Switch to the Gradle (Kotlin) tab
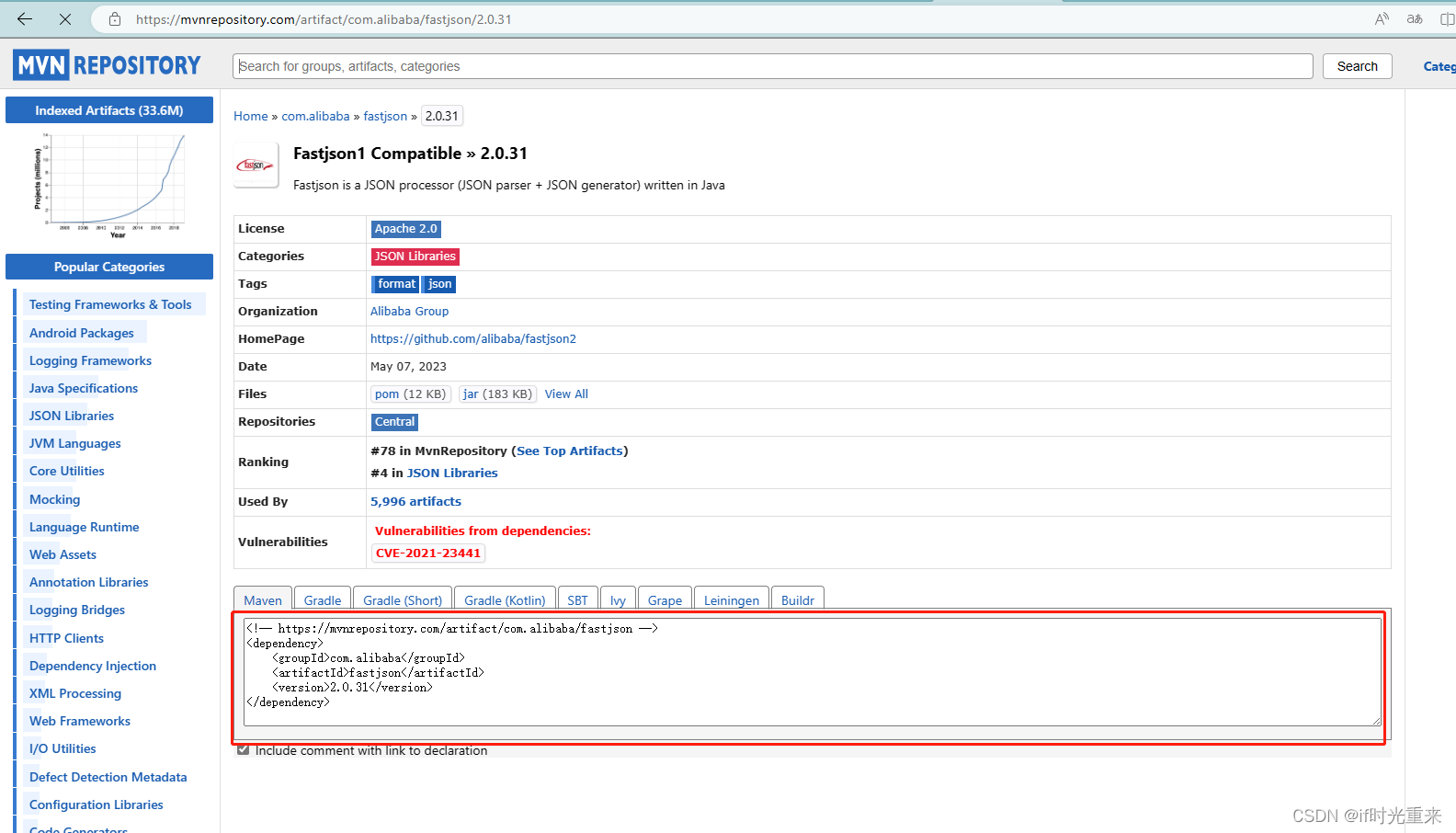Image resolution: width=1456 pixels, height=833 pixels. tap(505, 599)
